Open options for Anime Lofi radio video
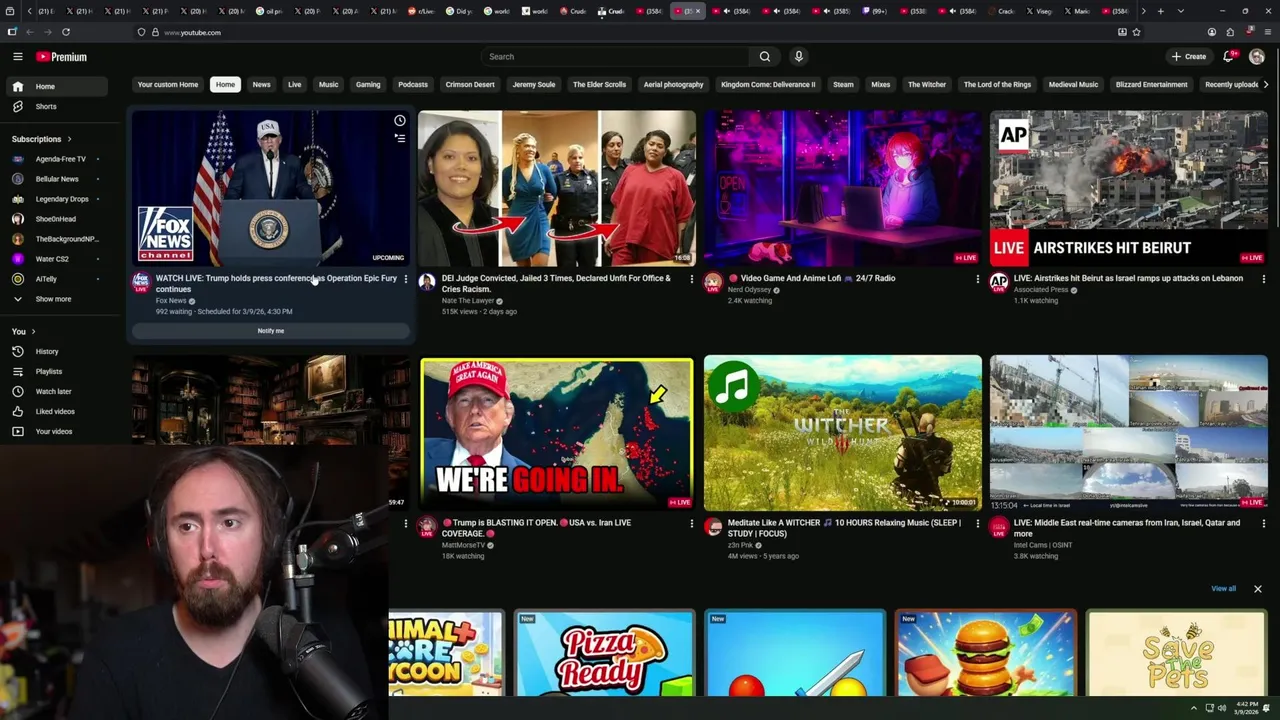Viewport: 1280px width, 720px height. point(977,279)
